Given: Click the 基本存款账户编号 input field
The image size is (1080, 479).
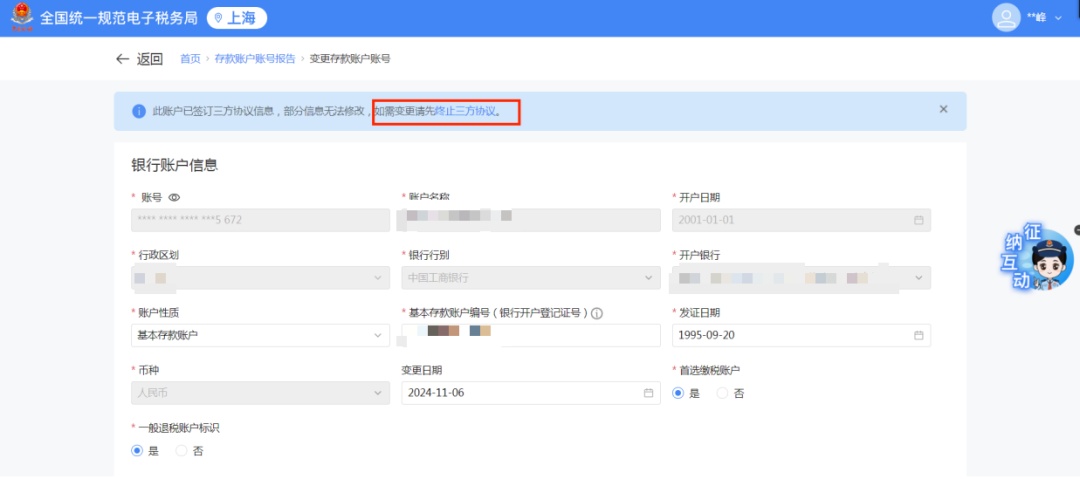Looking at the screenshot, I should tap(530, 335).
